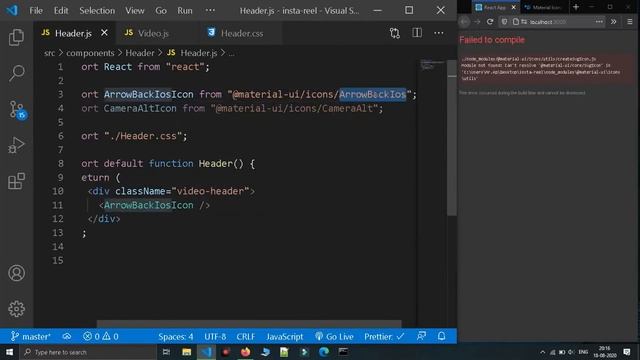
Task: Reload the page in the browser
Action: 490,22
